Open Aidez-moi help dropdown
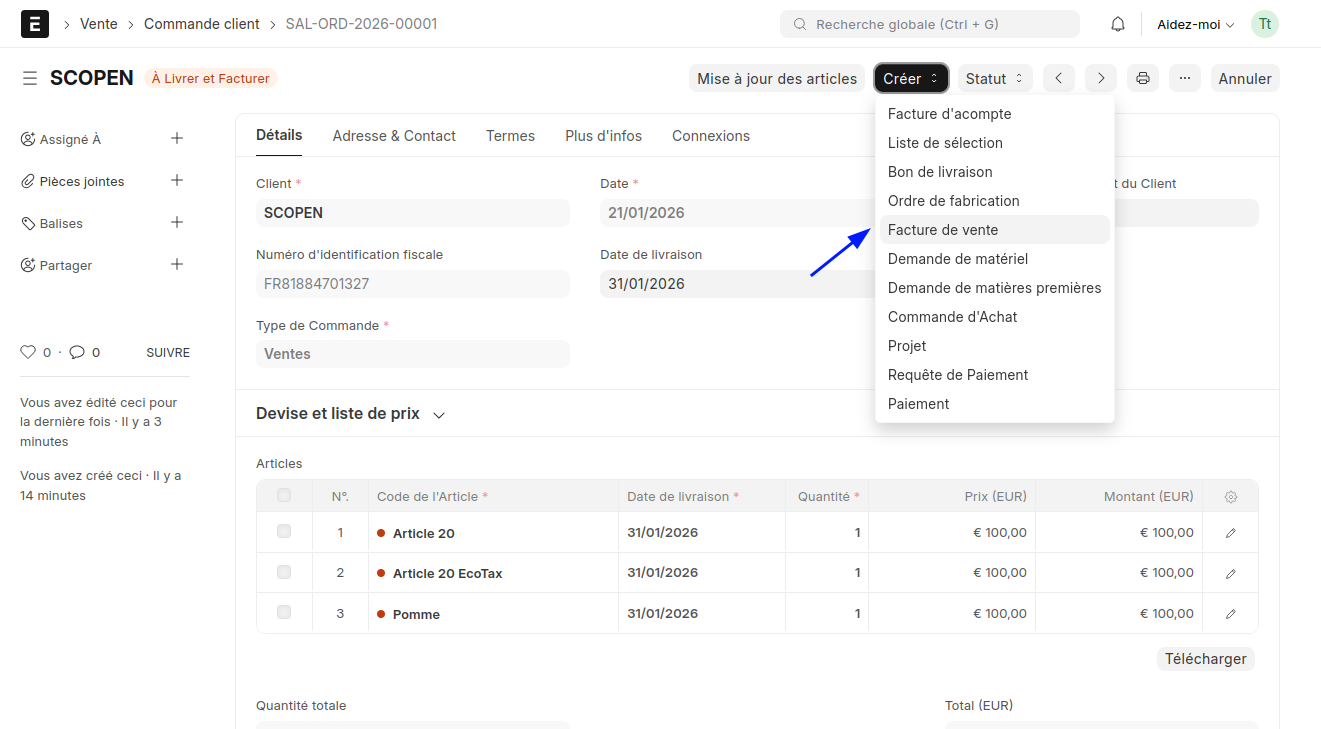 coord(1196,24)
